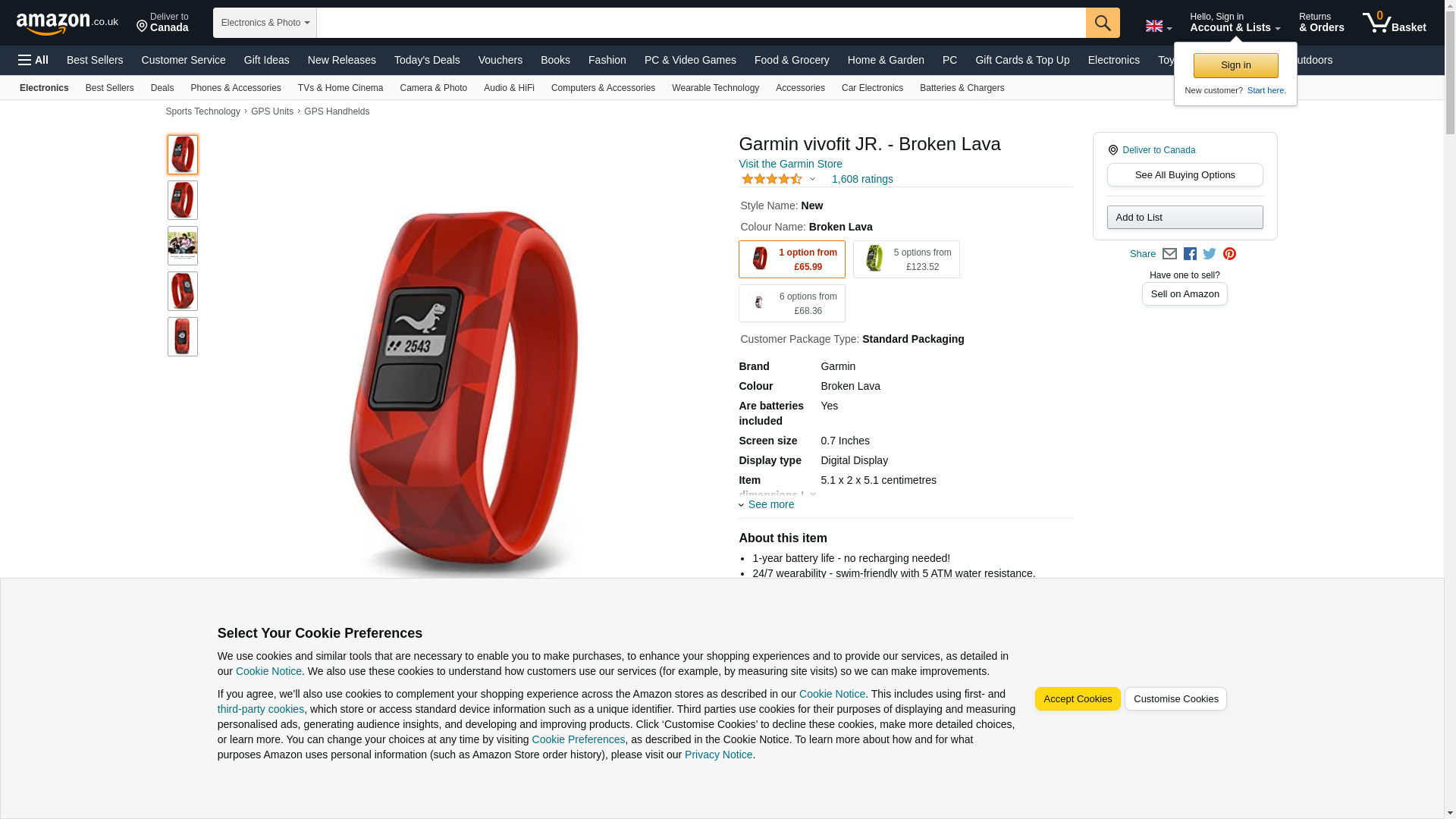Click the search magnifier button
1456x819 pixels.
pos(1103,23)
